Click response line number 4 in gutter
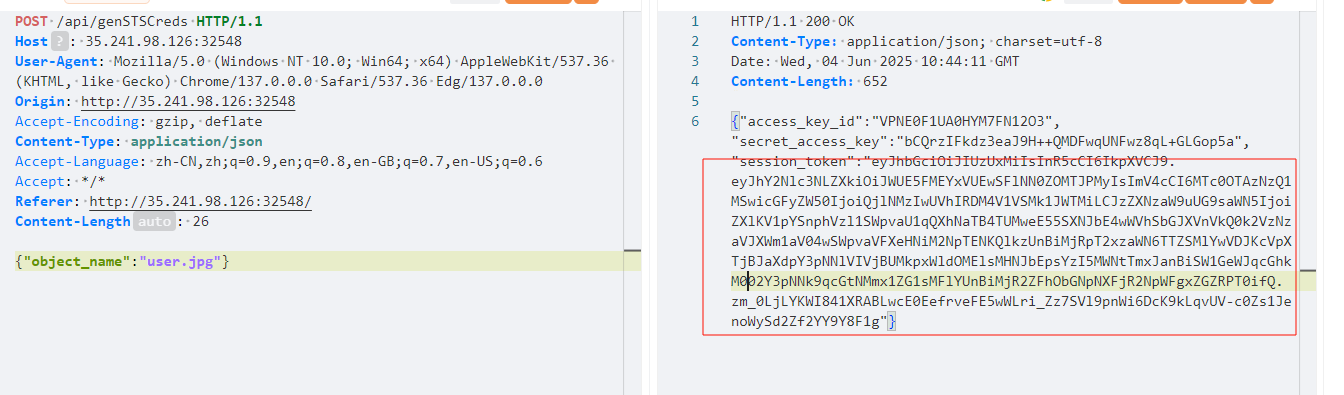 tap(694, 82)
